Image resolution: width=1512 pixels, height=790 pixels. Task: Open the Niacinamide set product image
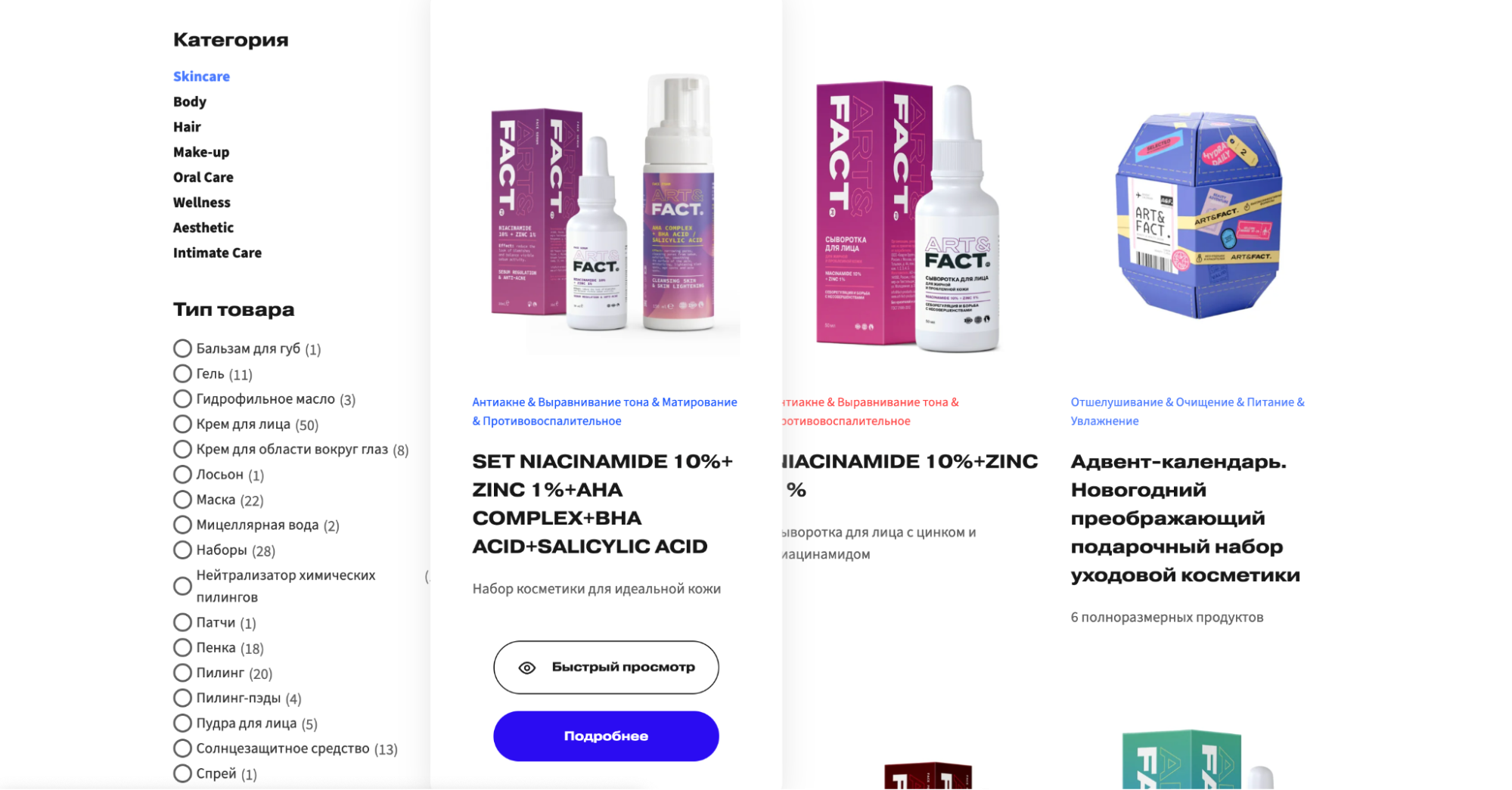(606, 215)
